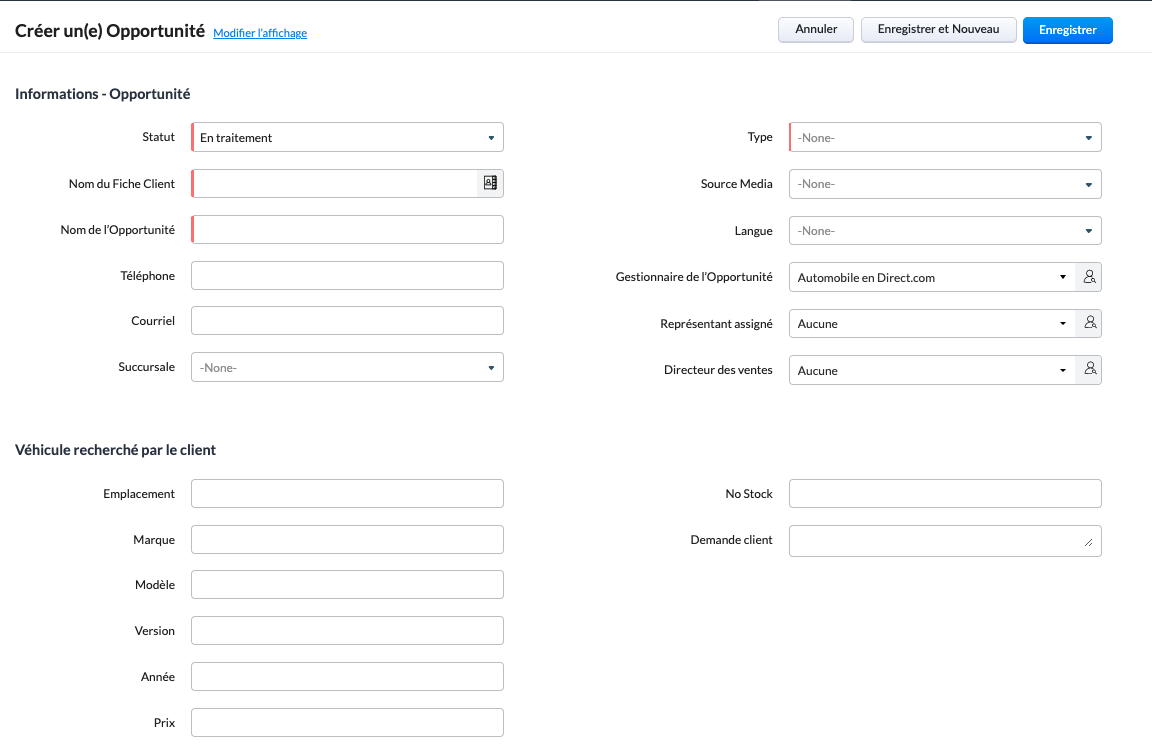The image size is (1152, 756).
Task: Click into the Téléphone field
Action: tap(348, 275)
